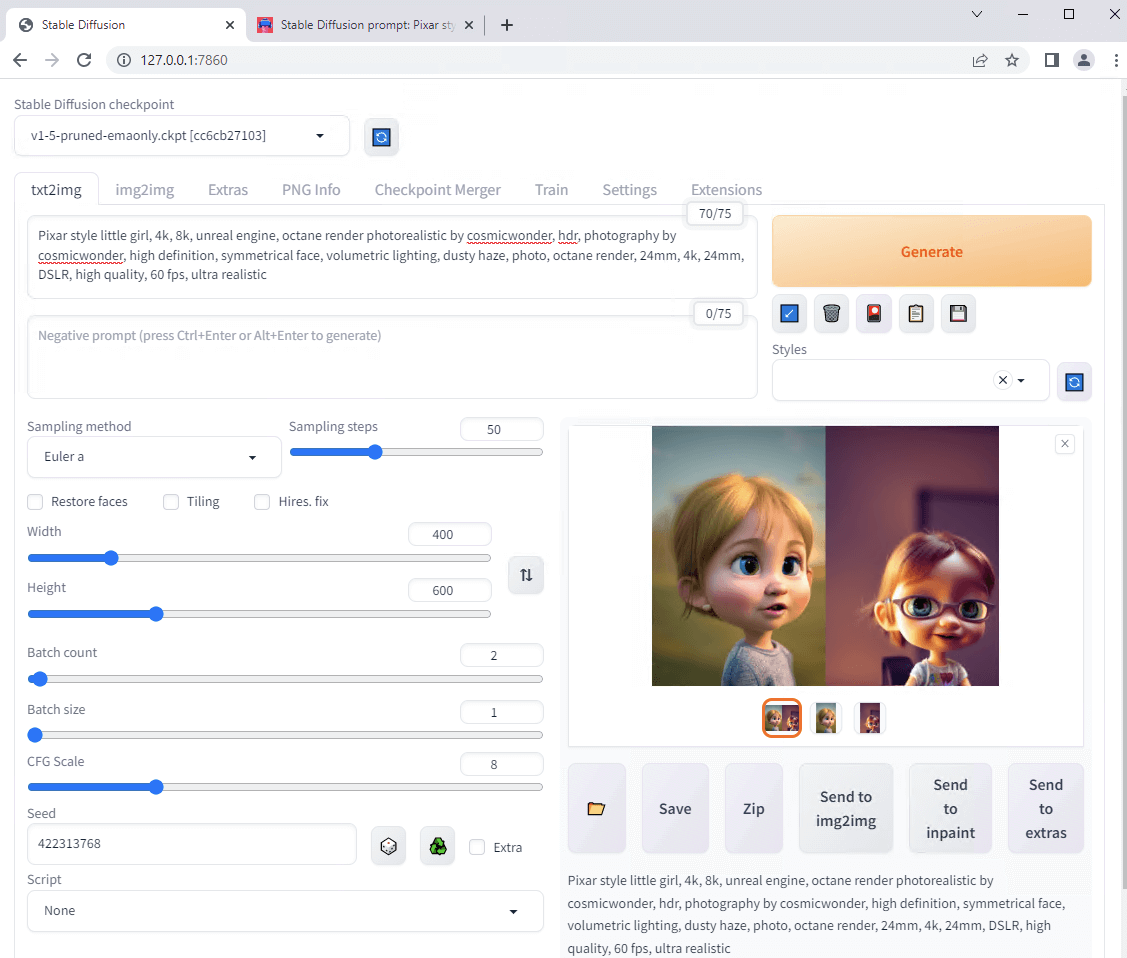Image resolution: width=1127 pixels, height=958 pixels.
Task: Open the Sampling method dropdown
Action: (x=154, y=457)
